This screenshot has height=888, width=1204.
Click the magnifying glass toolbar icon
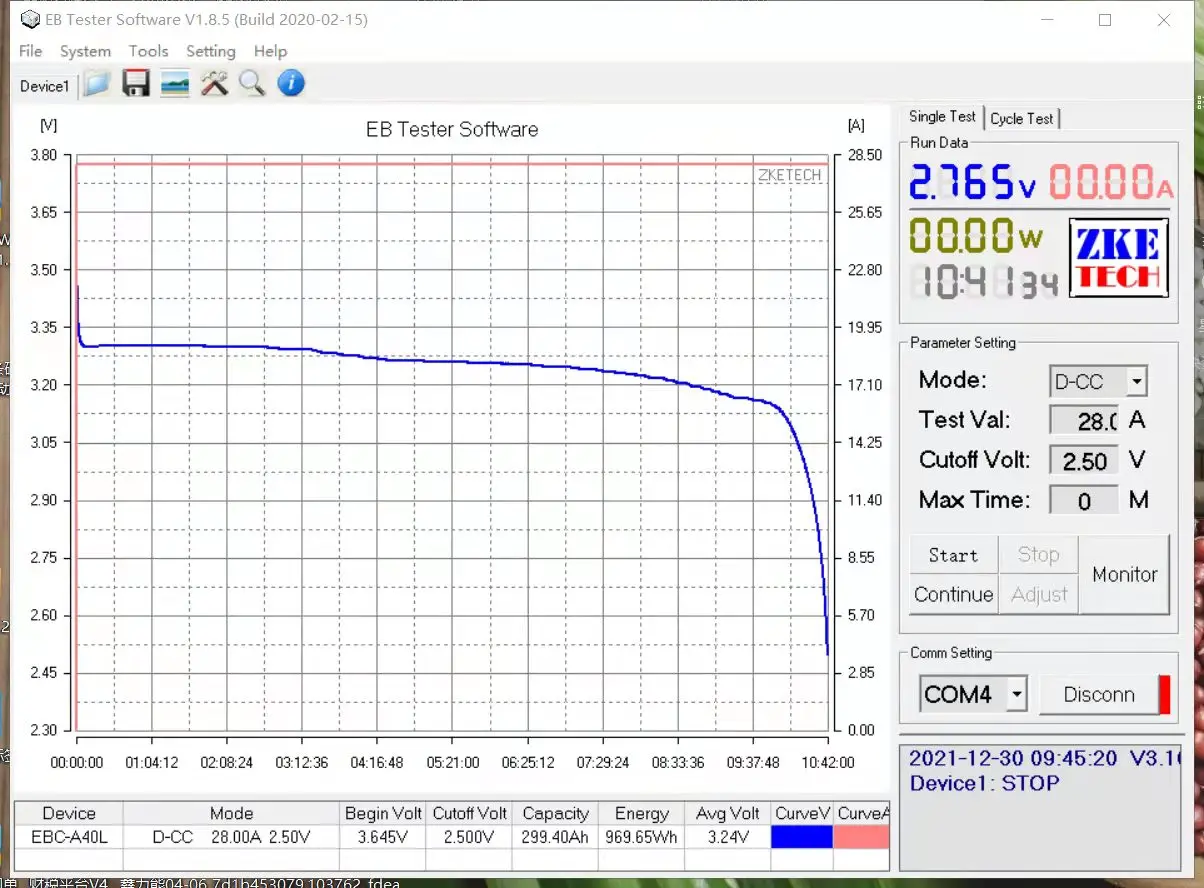[x=252, y=84]
